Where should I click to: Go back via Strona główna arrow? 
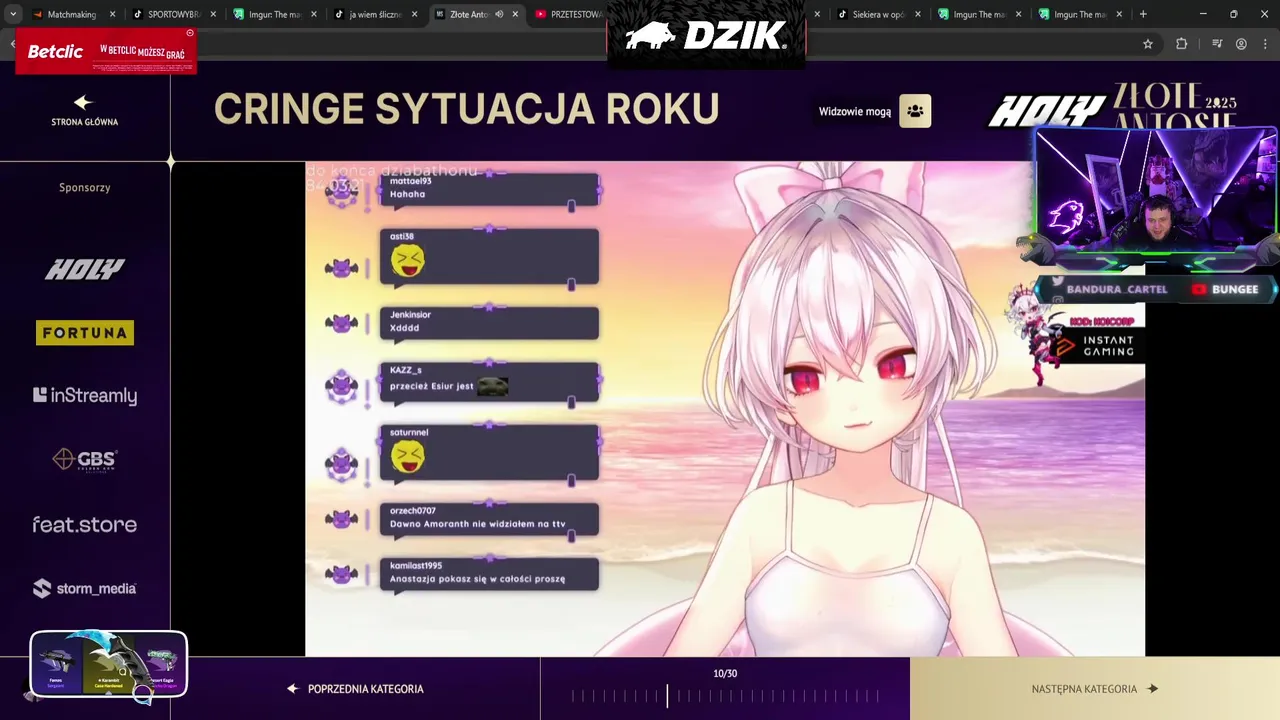tap(84, 102)
